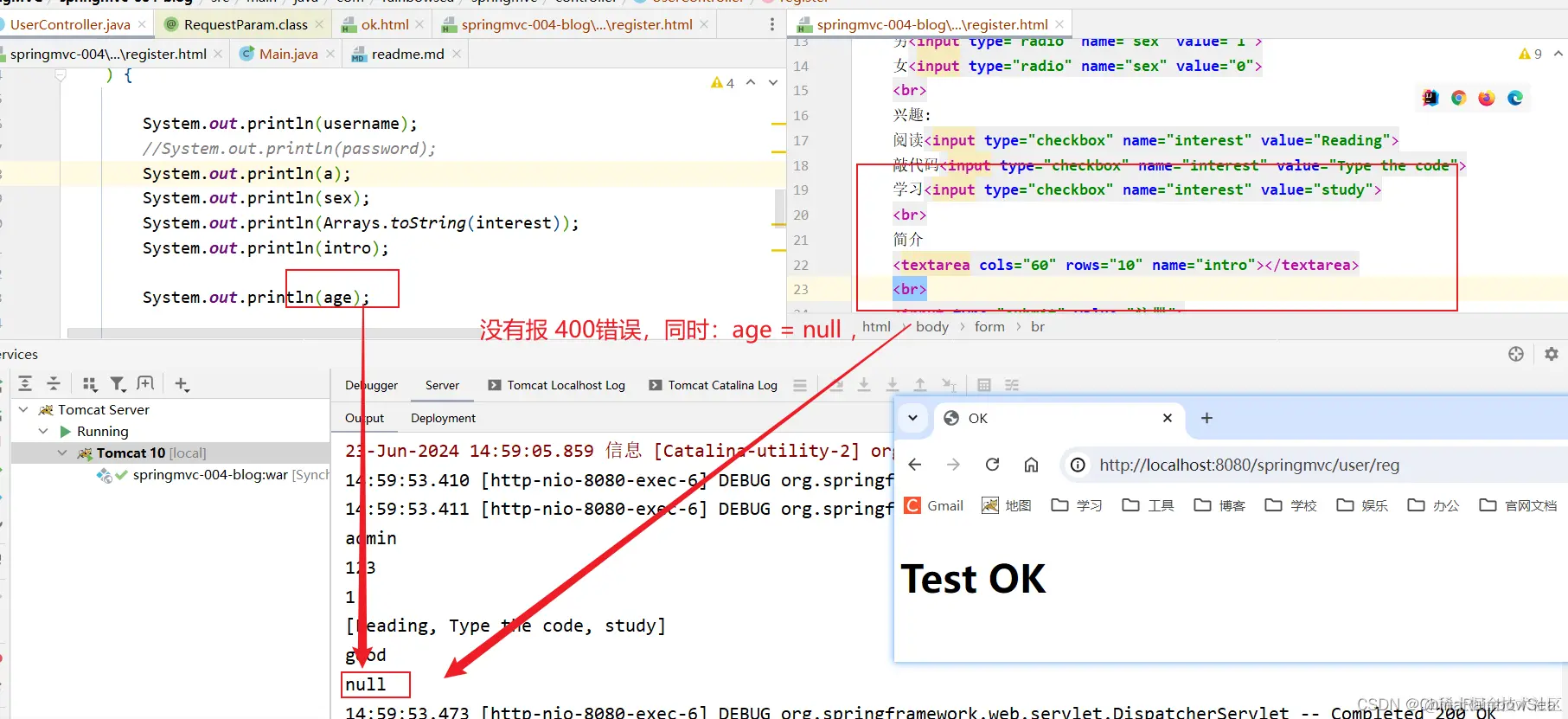The width and height of the screenshot is (1568, 719).
Task: Open the 官网文档 bookmark folder
Action: [x=1518, y=505]
